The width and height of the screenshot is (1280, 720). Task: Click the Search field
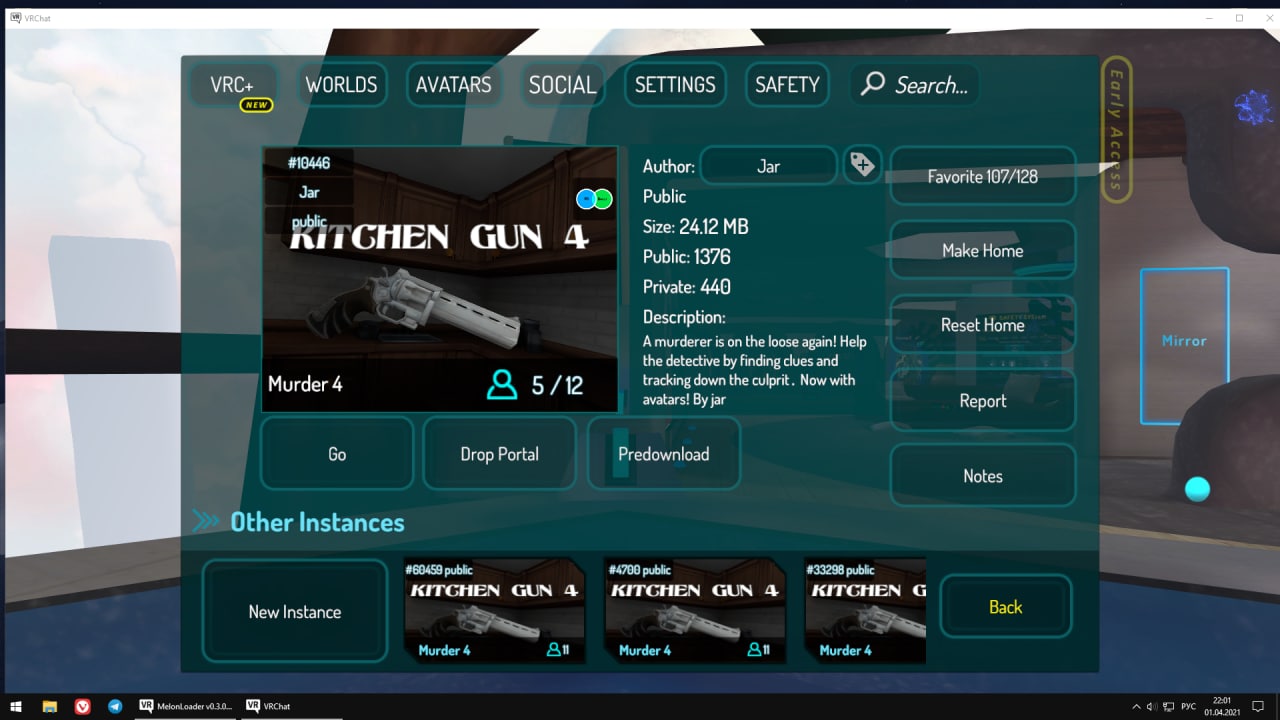[x=915, y=85]
